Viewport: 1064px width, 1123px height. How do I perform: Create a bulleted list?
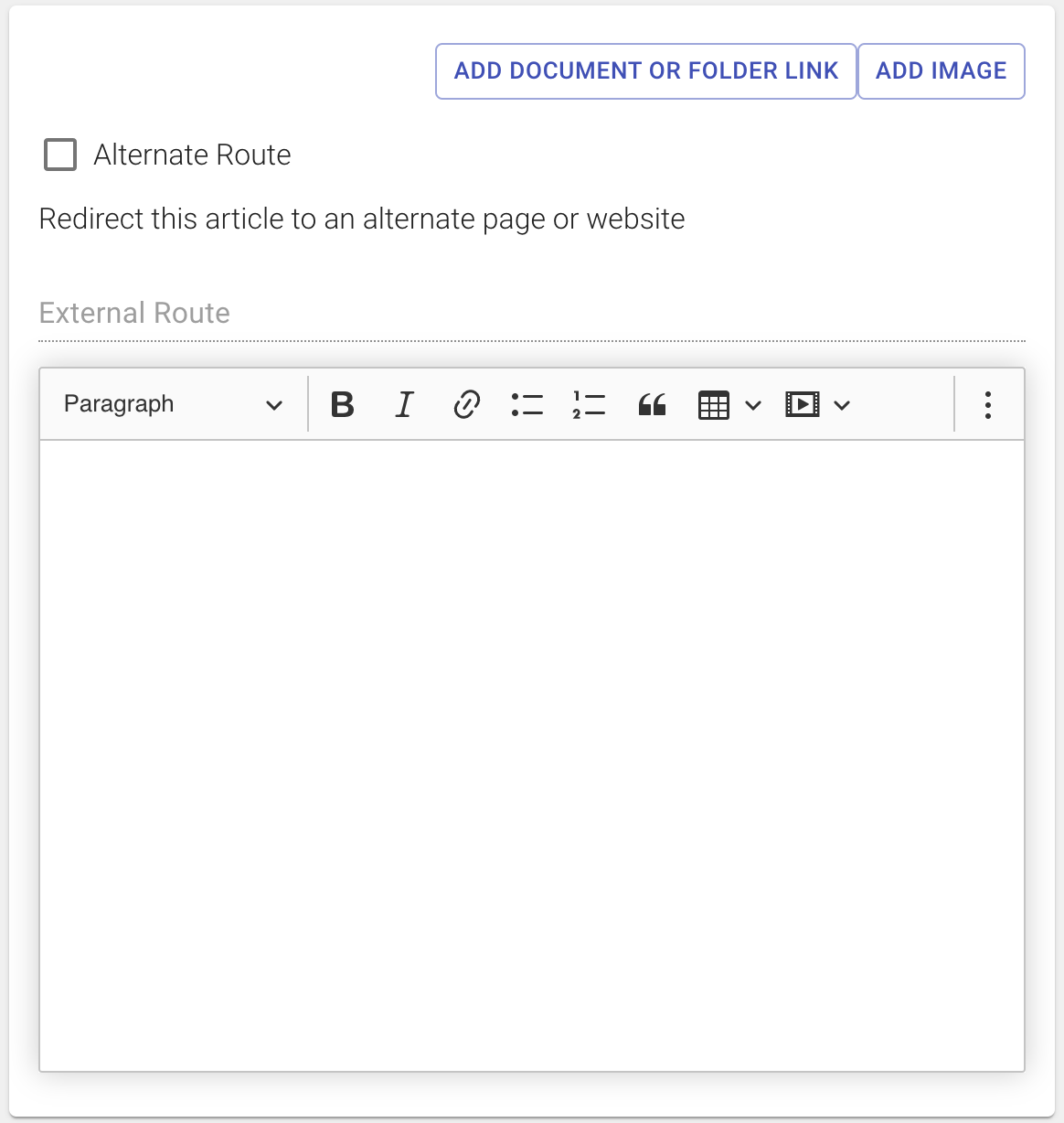click(527, 404)
